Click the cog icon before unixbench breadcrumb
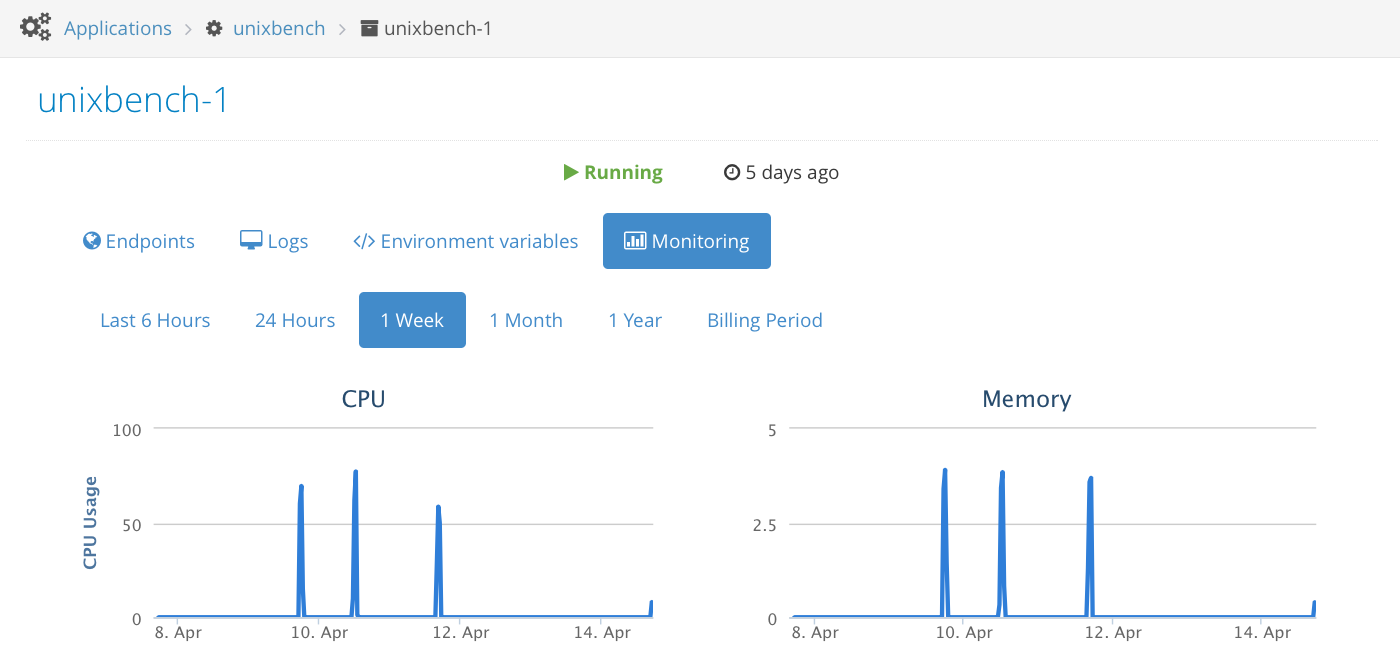The height and width of the screenshot is (670, 1400). [x=214, y=29]
